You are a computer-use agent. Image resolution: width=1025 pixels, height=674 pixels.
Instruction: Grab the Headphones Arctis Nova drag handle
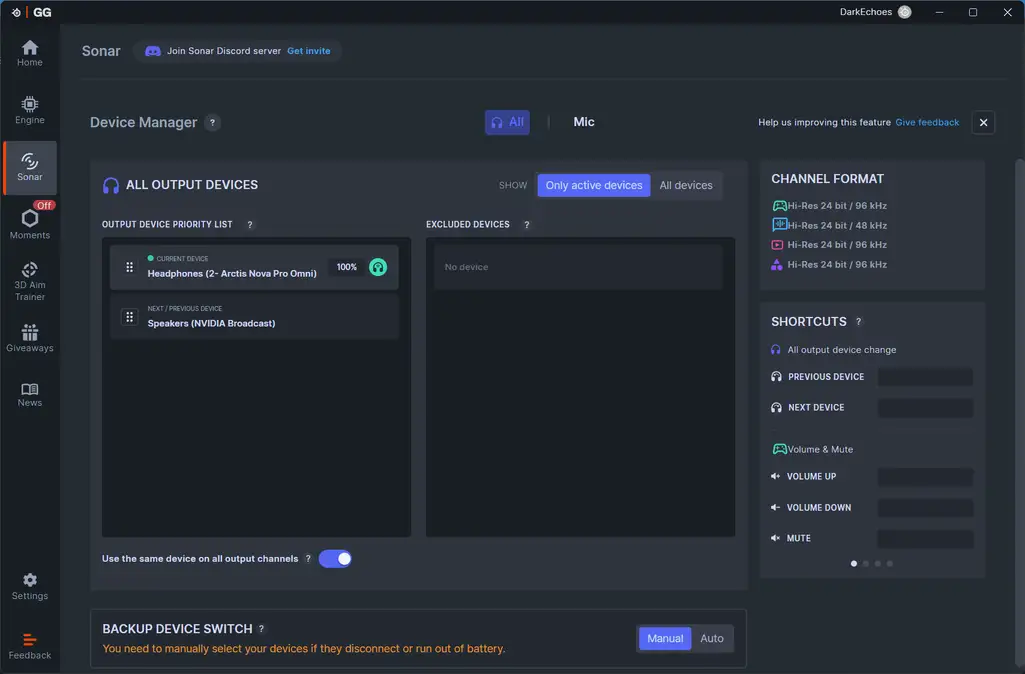(x=129, y=267)
